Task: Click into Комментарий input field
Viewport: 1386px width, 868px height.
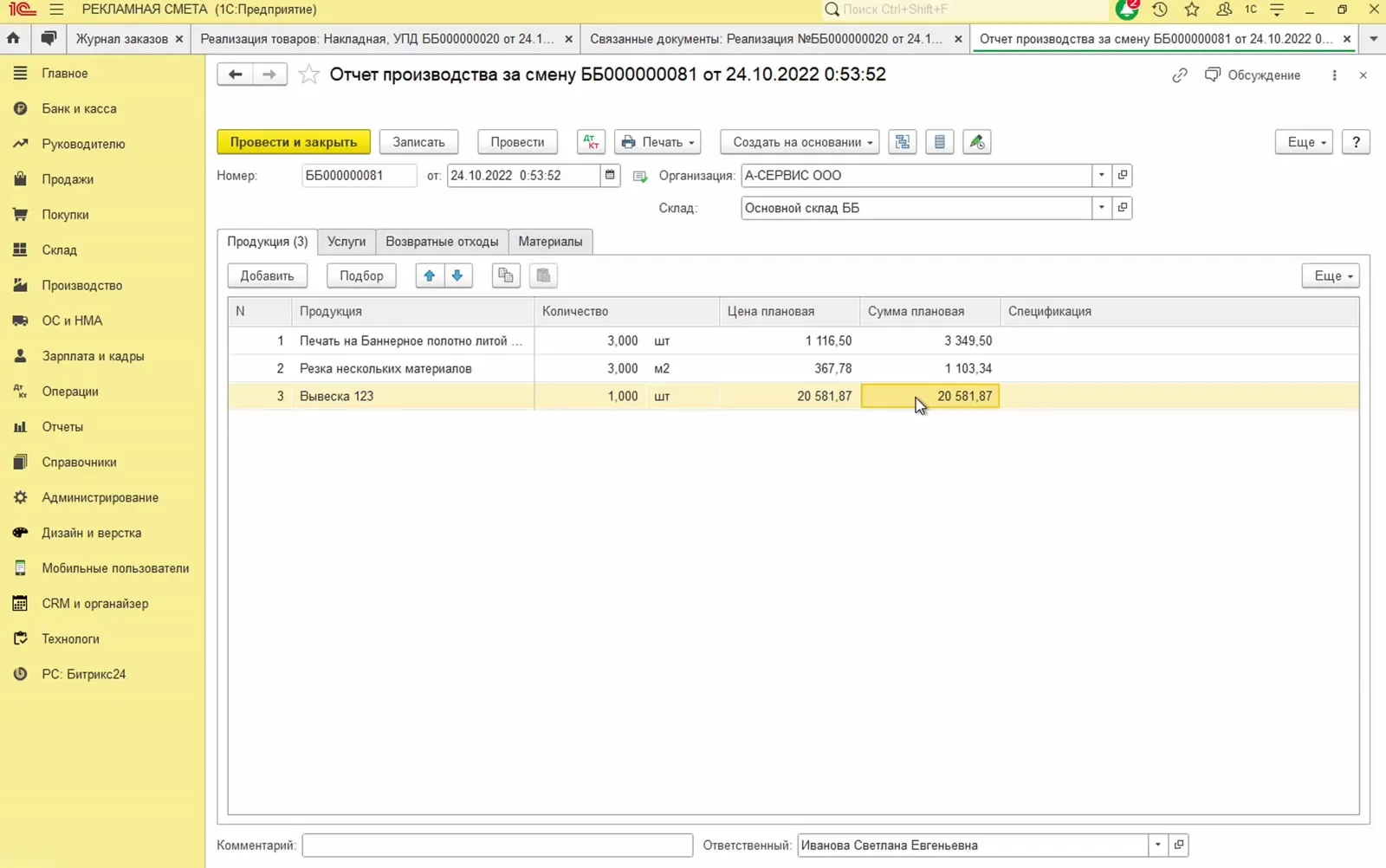Action: [497, 845]
